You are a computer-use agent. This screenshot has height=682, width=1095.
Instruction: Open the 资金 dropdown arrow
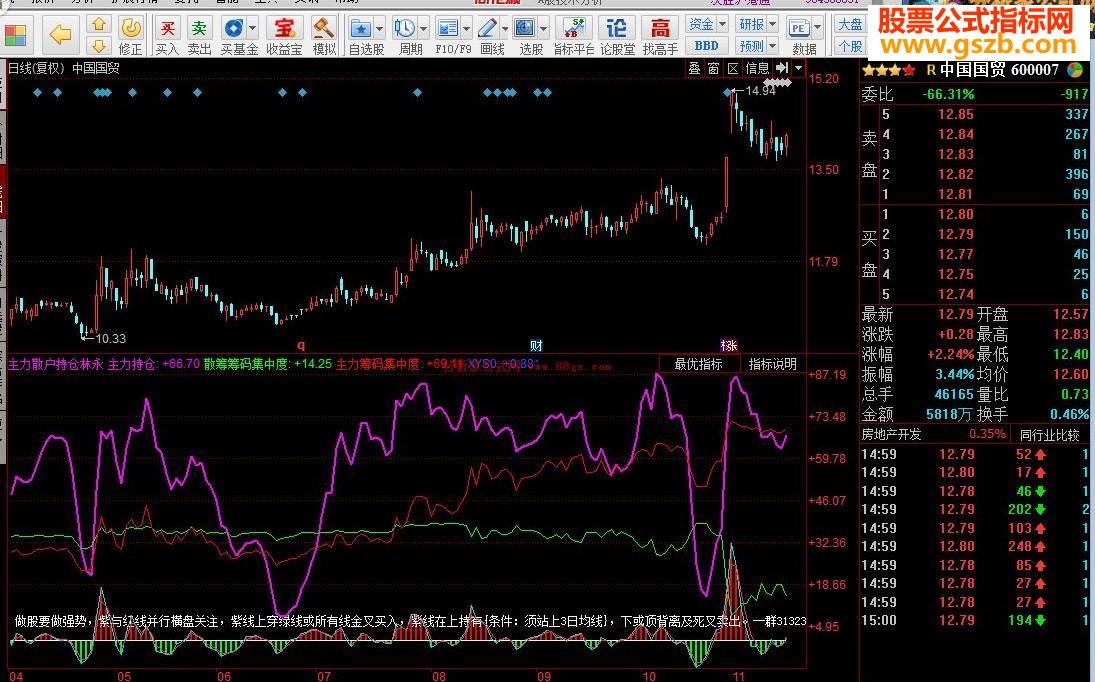(x=722, y=24)
